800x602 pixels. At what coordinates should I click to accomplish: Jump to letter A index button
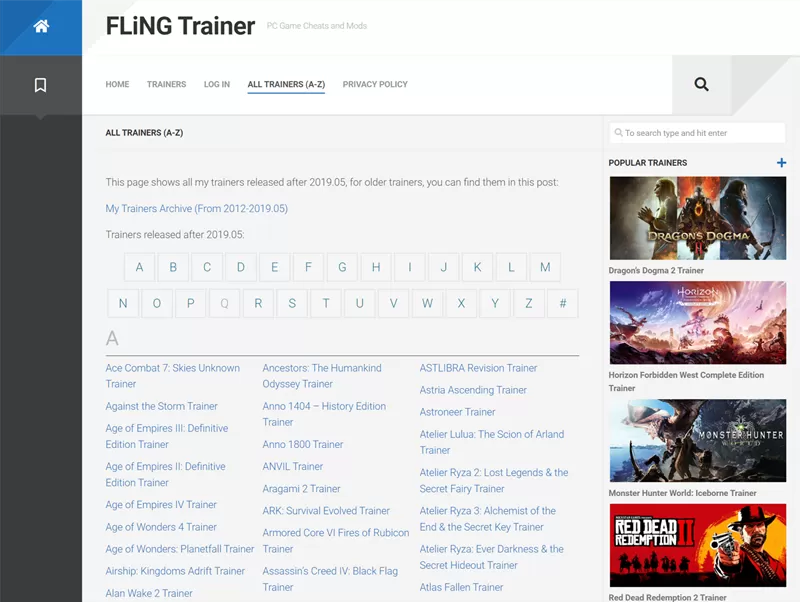[x=139, y=267]
